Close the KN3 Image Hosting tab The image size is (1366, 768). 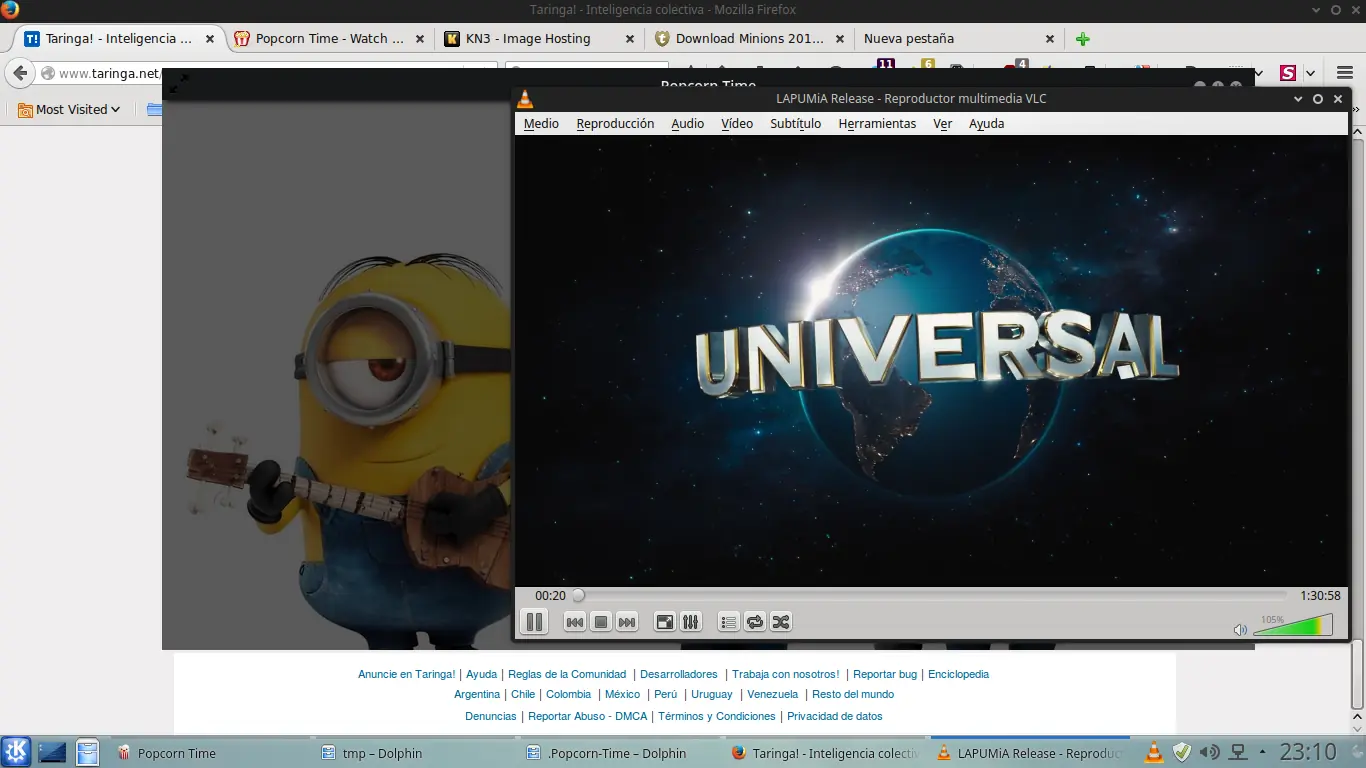point(630,39)
